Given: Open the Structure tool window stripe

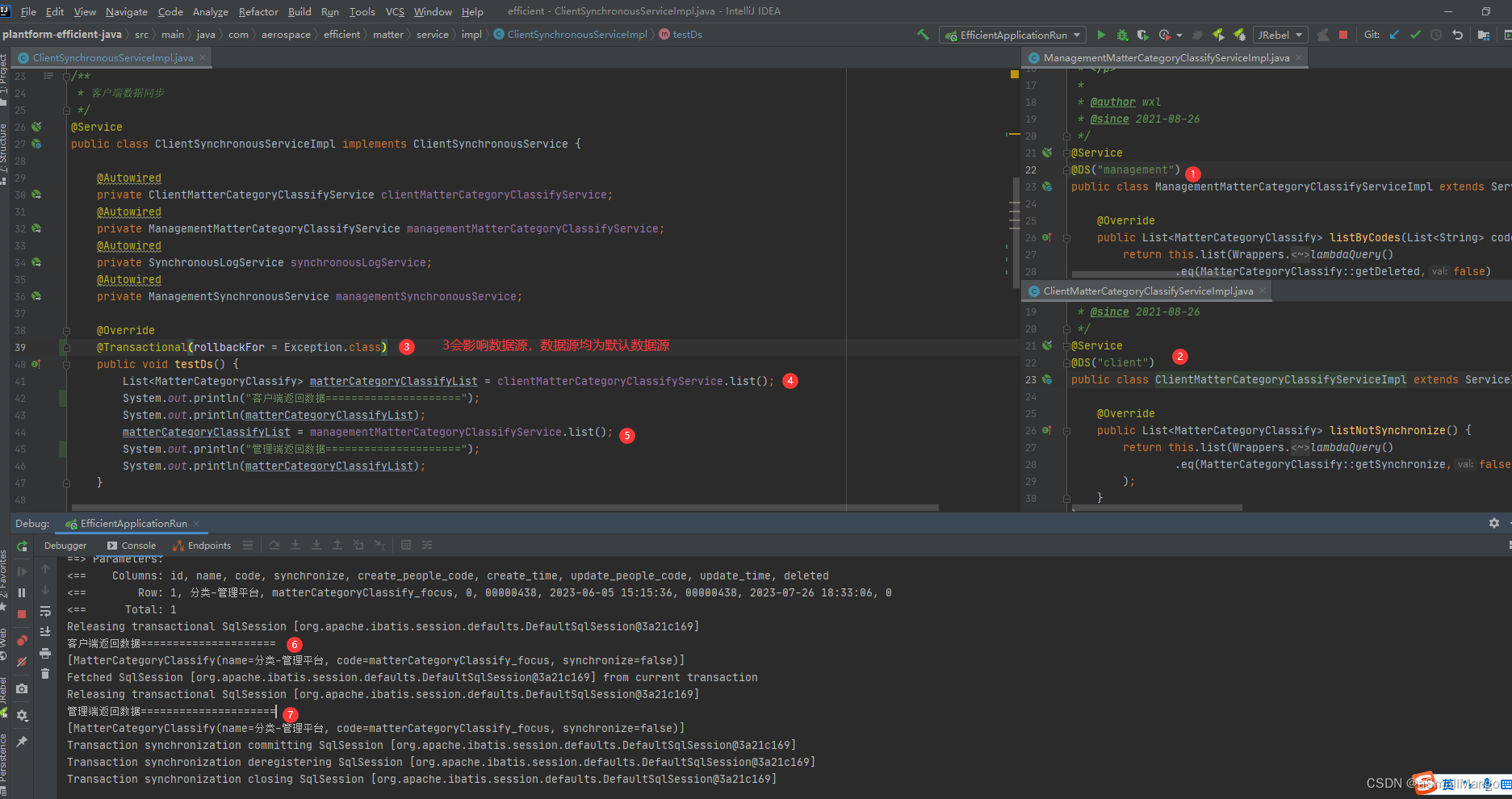Looking at the screenshot, I should click(x=4, y=153).
